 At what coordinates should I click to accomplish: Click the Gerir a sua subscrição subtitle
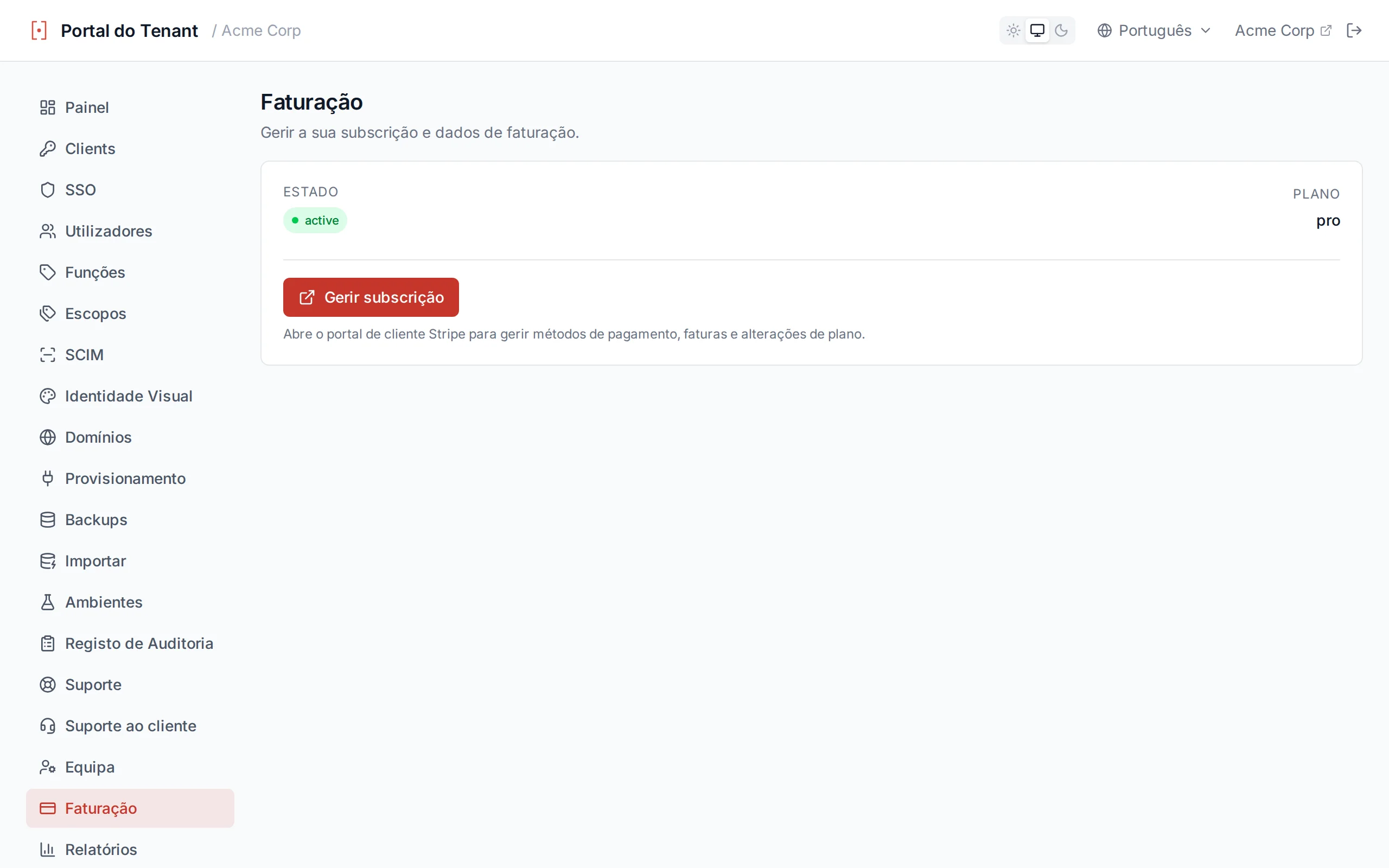(419, 132)
